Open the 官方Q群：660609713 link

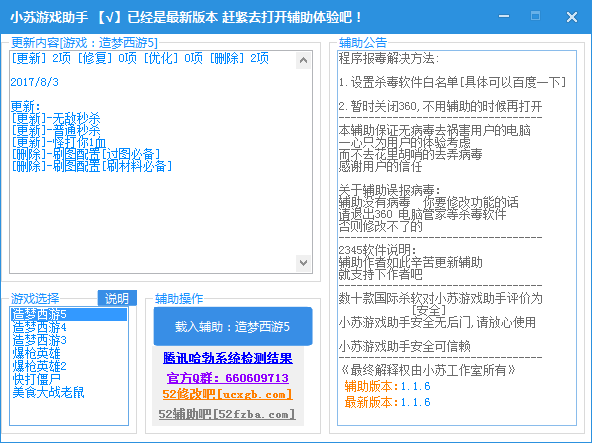pos(228,378)
